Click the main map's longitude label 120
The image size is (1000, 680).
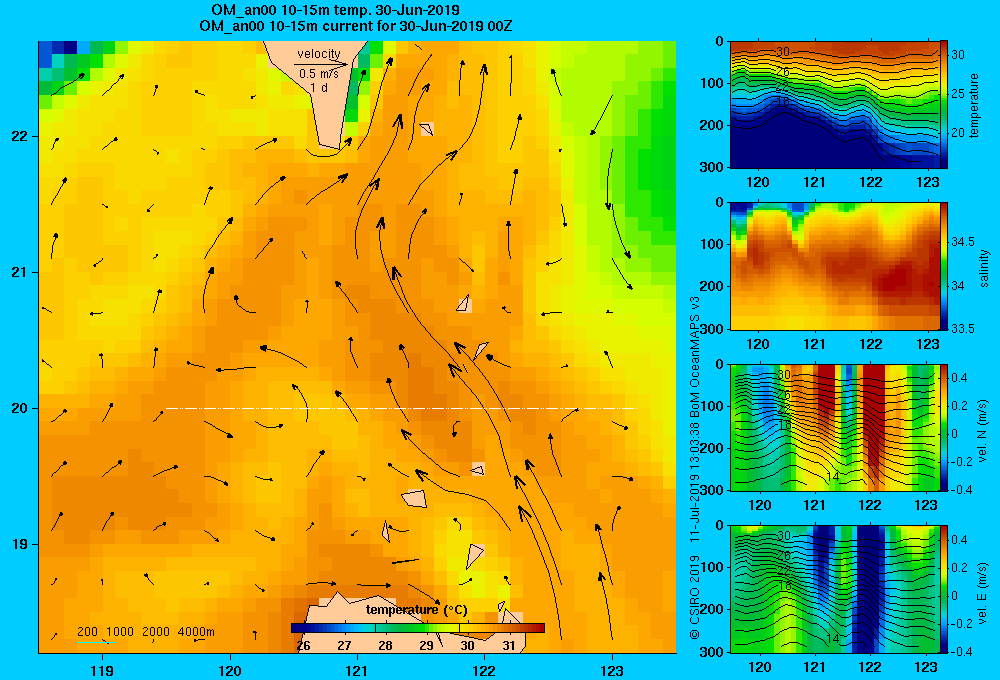click(230, 670)
